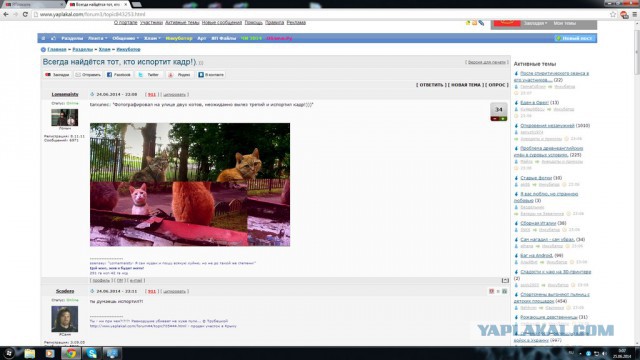
Task: Click the Закладки share button
Action: click(x=57, y=75)
